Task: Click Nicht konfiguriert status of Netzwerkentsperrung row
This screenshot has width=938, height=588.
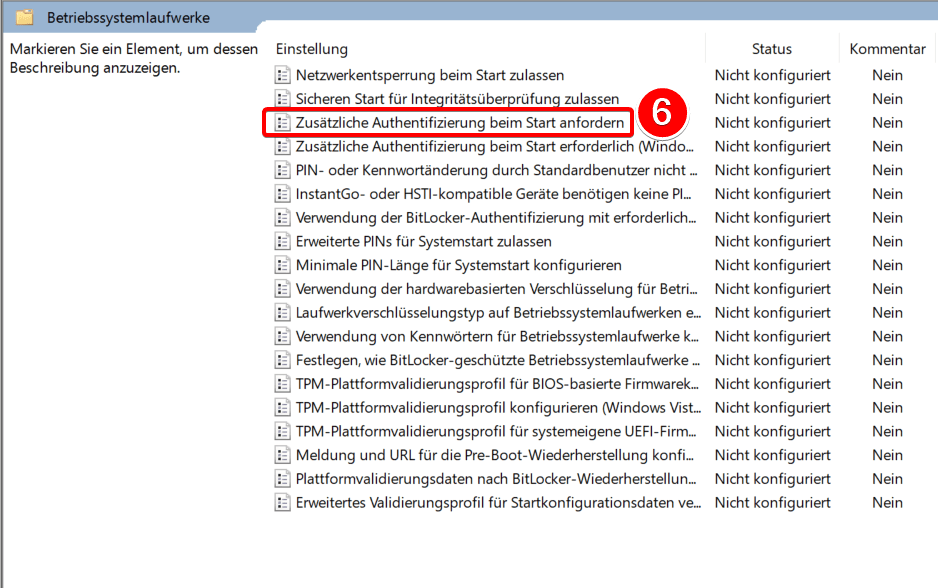Action: click(772, 75)
